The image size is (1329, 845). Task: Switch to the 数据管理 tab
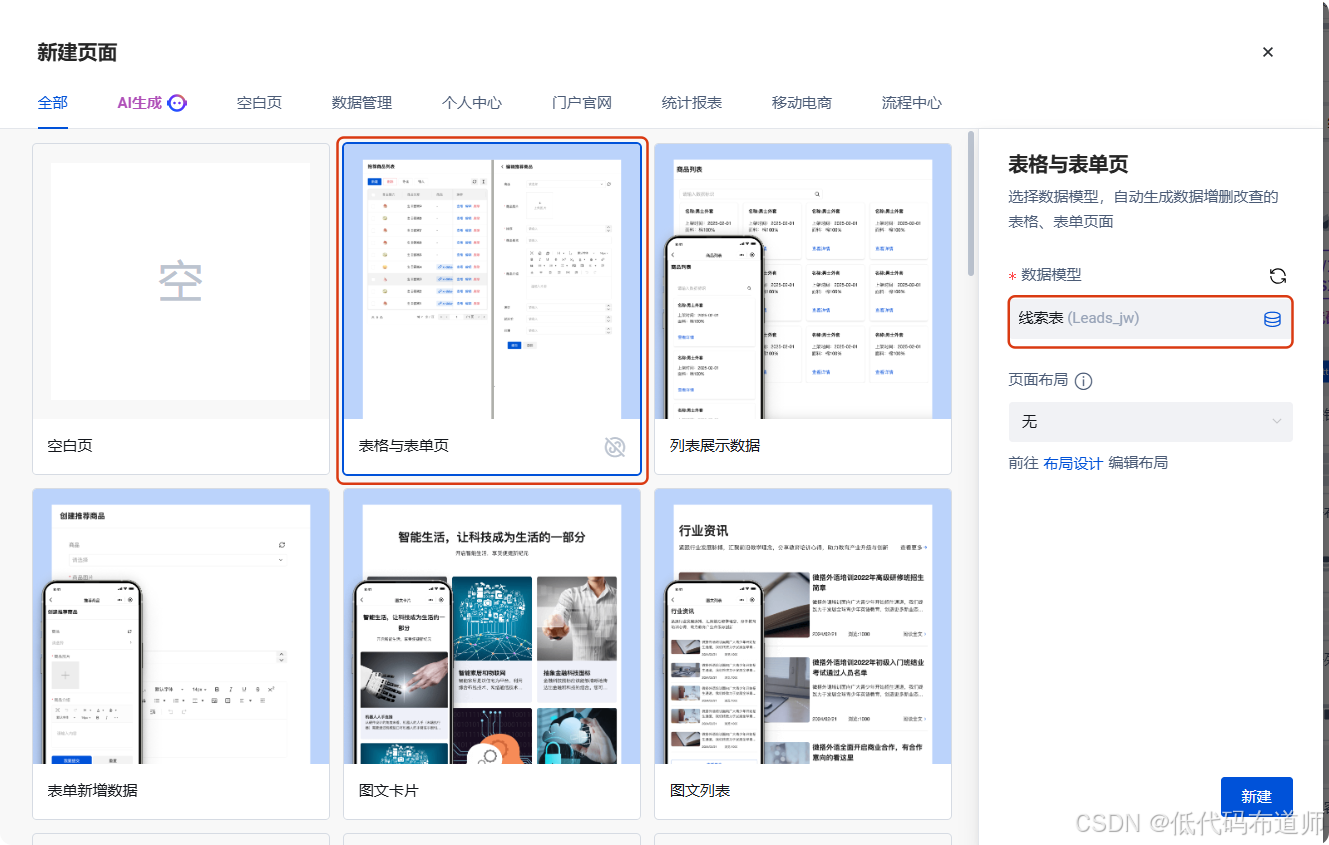point(362,102)
